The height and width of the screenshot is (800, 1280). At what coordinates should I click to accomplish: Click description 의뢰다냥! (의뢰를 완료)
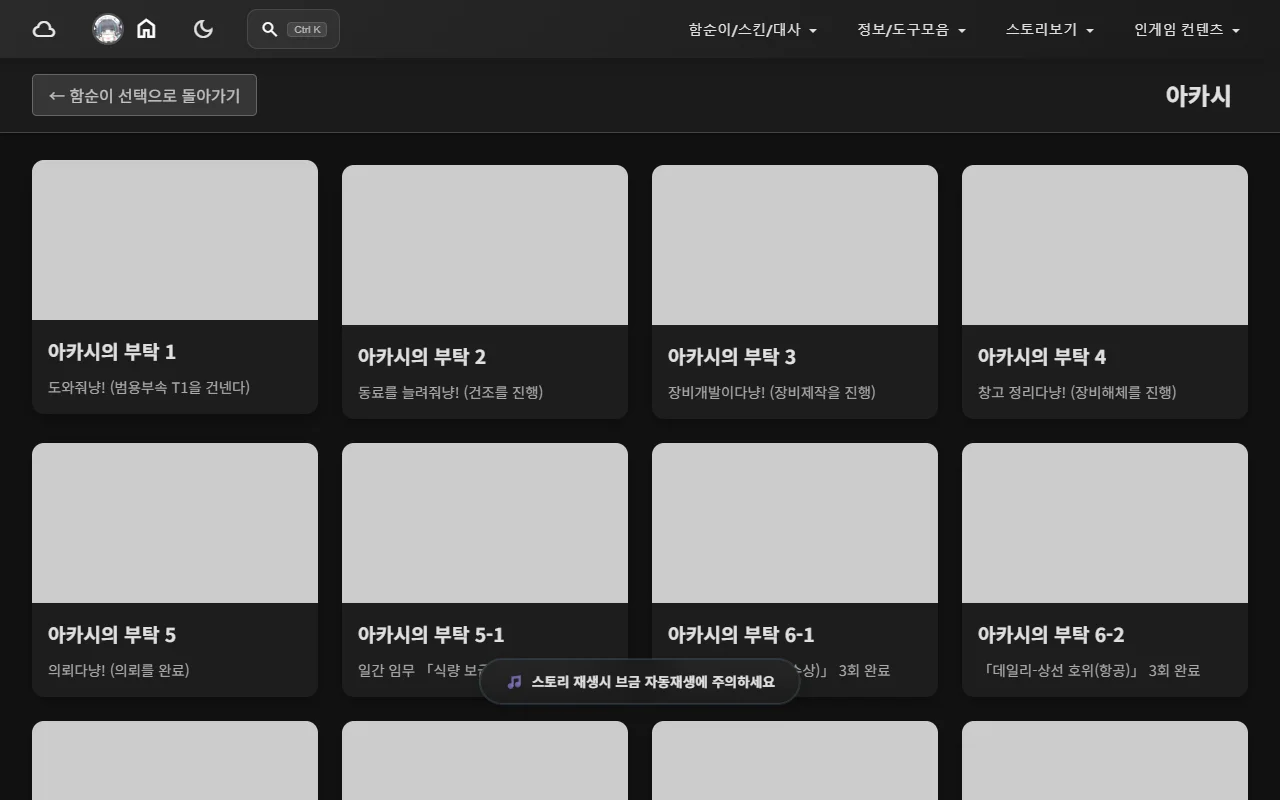pos(118,670)
